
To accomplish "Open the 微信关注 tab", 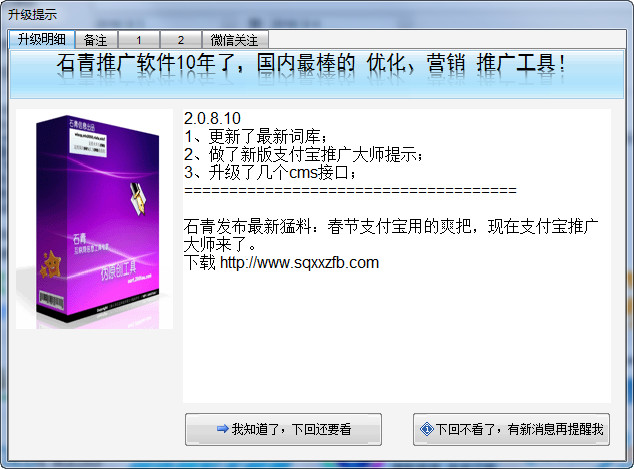I will tap(235, 40).
